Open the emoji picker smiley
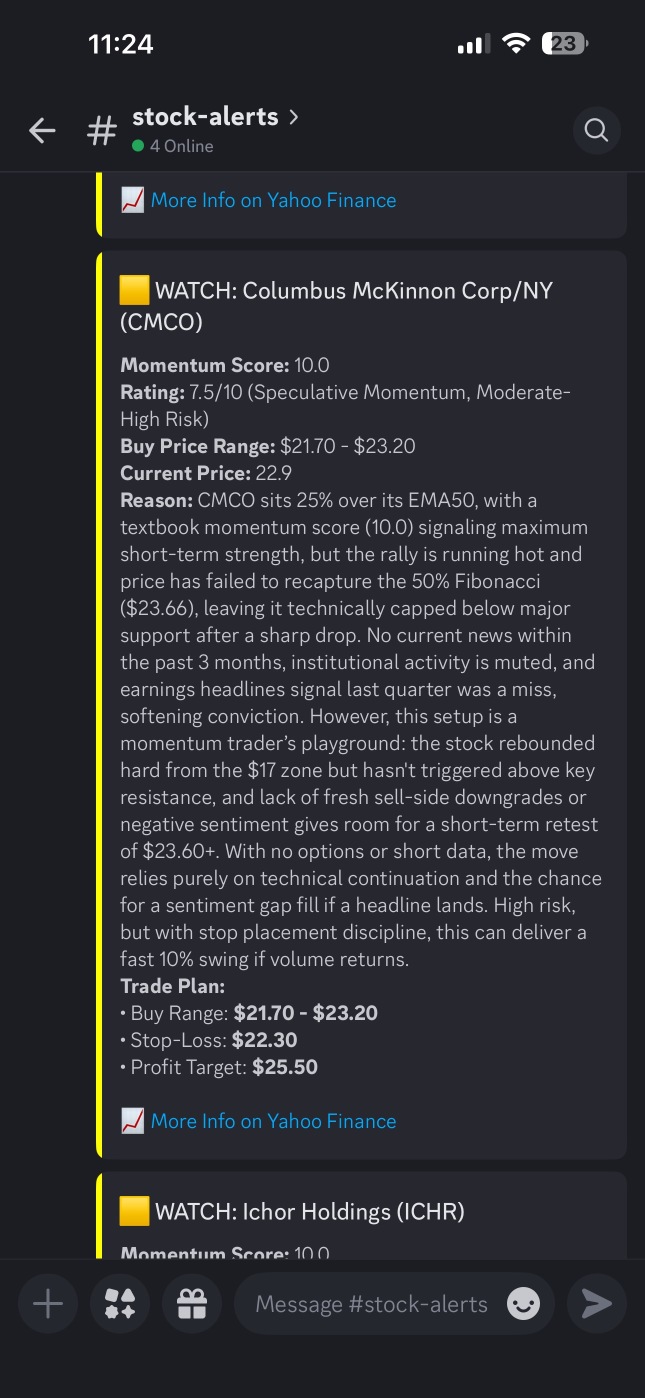Image resolution: width=645 pixels, height=1398 pixels. [523, 1304]
